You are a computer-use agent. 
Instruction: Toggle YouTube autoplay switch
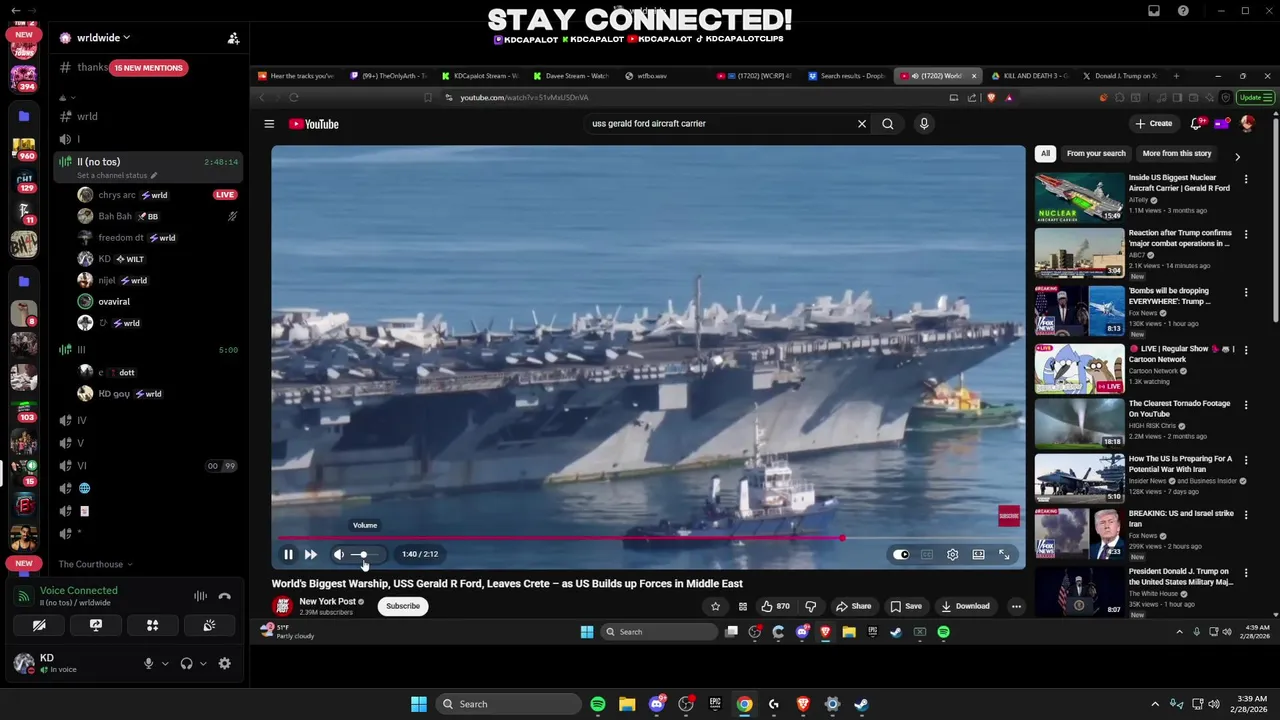pos(901,554)
